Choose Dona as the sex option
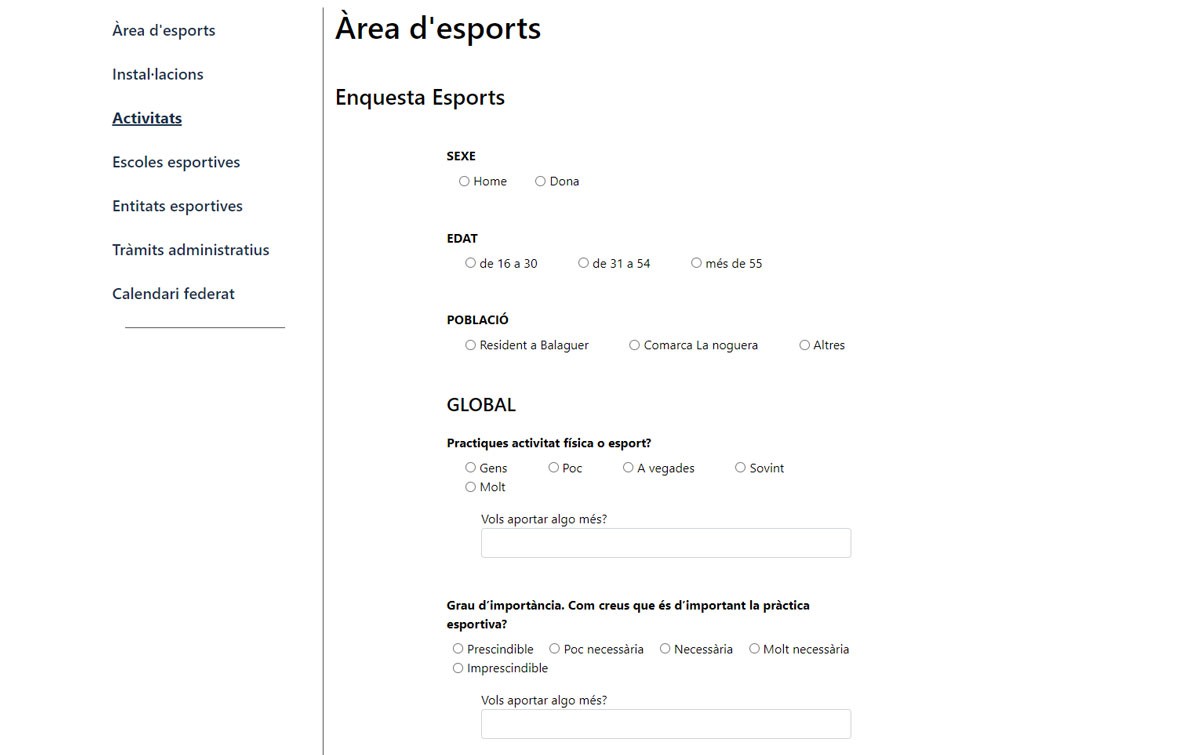The width and height of the screenshot is (1200, 755). (540, 181)
